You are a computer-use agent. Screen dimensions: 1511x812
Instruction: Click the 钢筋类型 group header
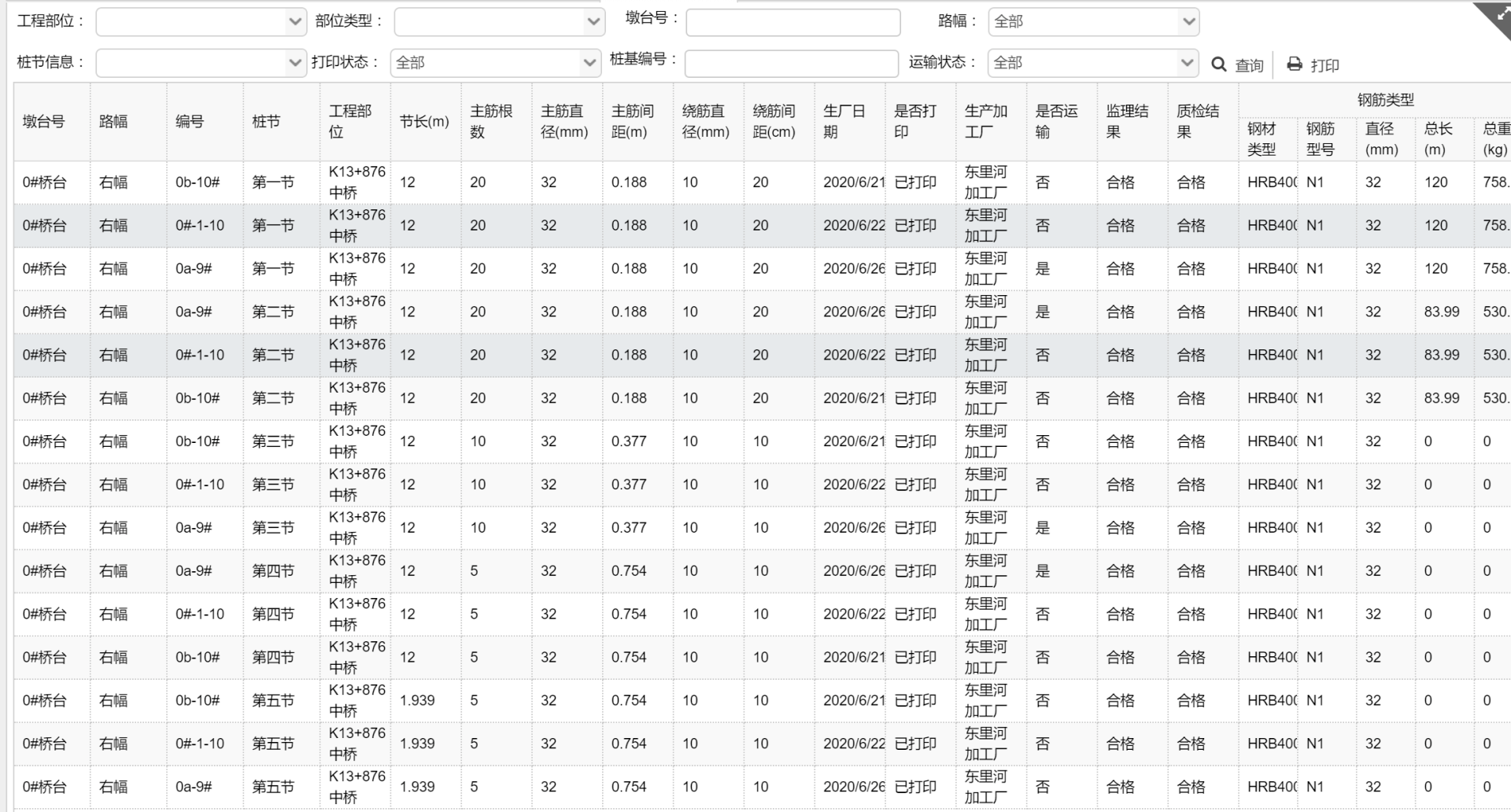1385,100
